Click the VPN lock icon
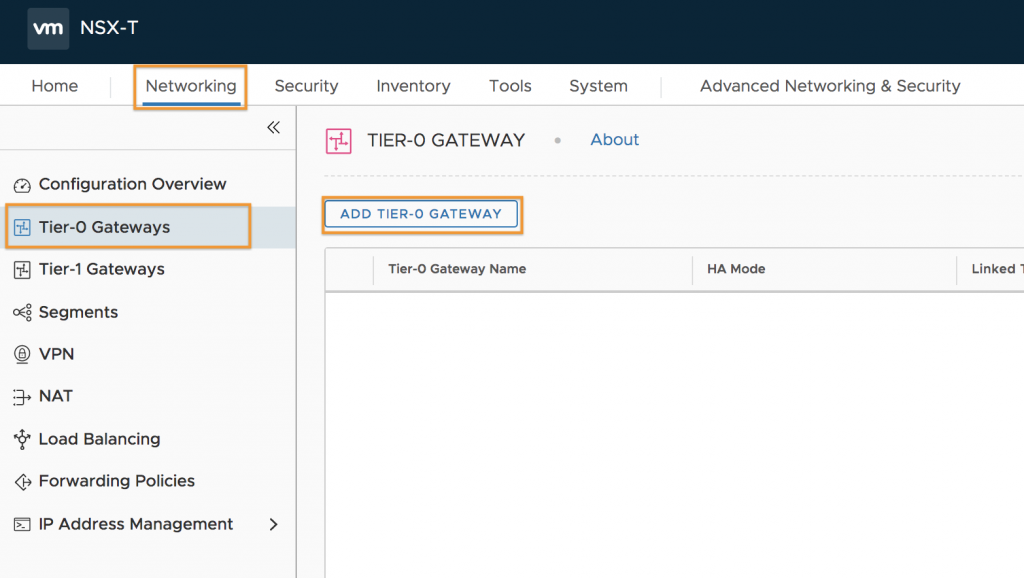The height and width of the screenshot is (578, 1024). click(22, 354)
